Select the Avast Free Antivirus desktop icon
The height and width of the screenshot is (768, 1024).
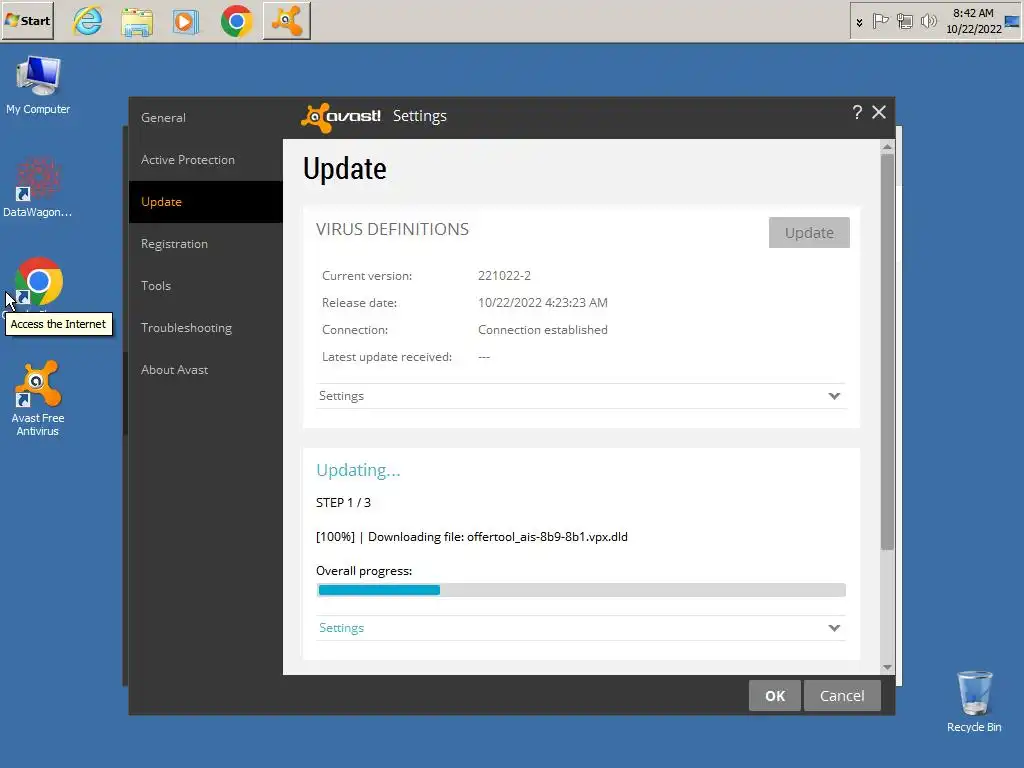pyautogui.click(x=38, y=398)
